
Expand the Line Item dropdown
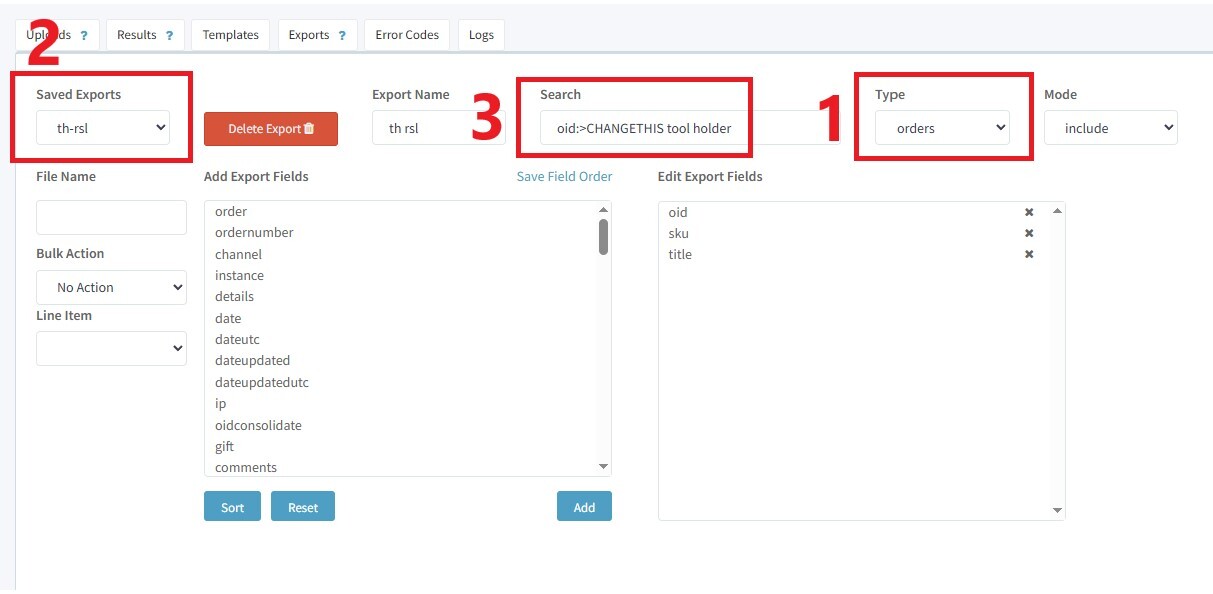pos(111,348)
